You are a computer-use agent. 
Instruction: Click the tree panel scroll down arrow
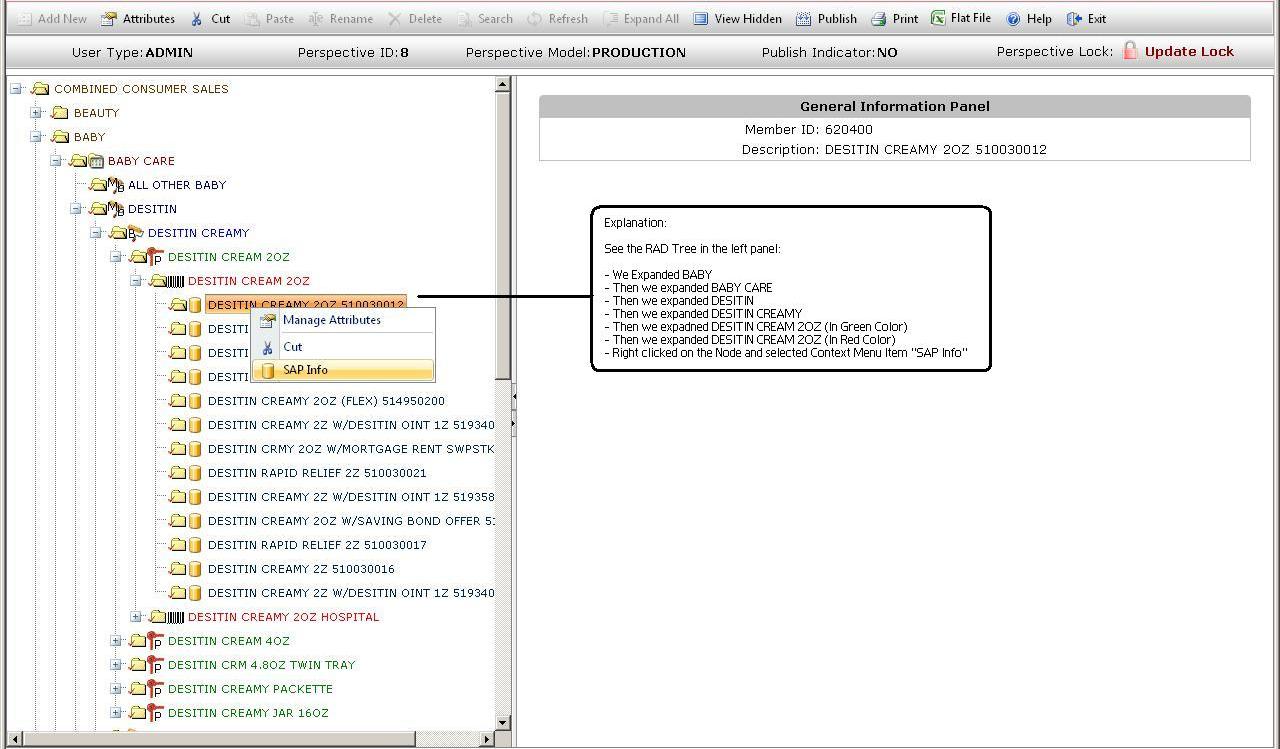503,722
